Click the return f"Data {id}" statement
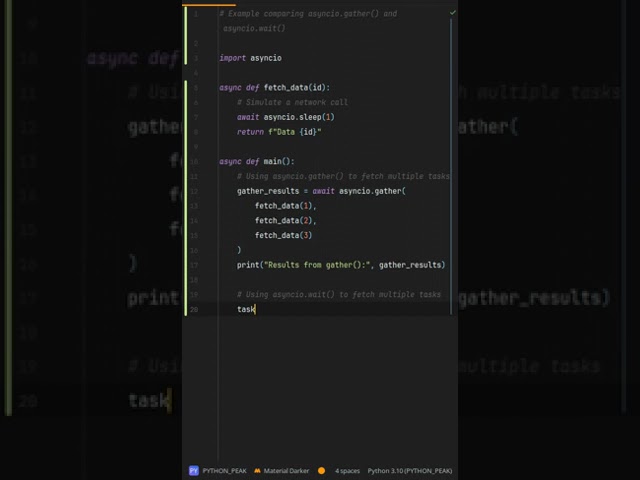Image resolution: width=640 pixels, height=480 pixels. click(278, 132)
